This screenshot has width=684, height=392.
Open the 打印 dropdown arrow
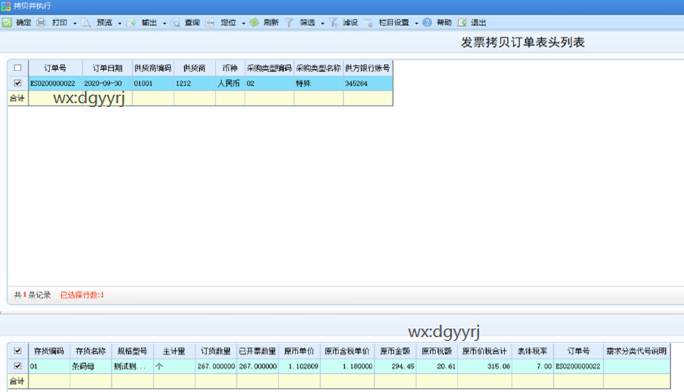pos(75,23)
